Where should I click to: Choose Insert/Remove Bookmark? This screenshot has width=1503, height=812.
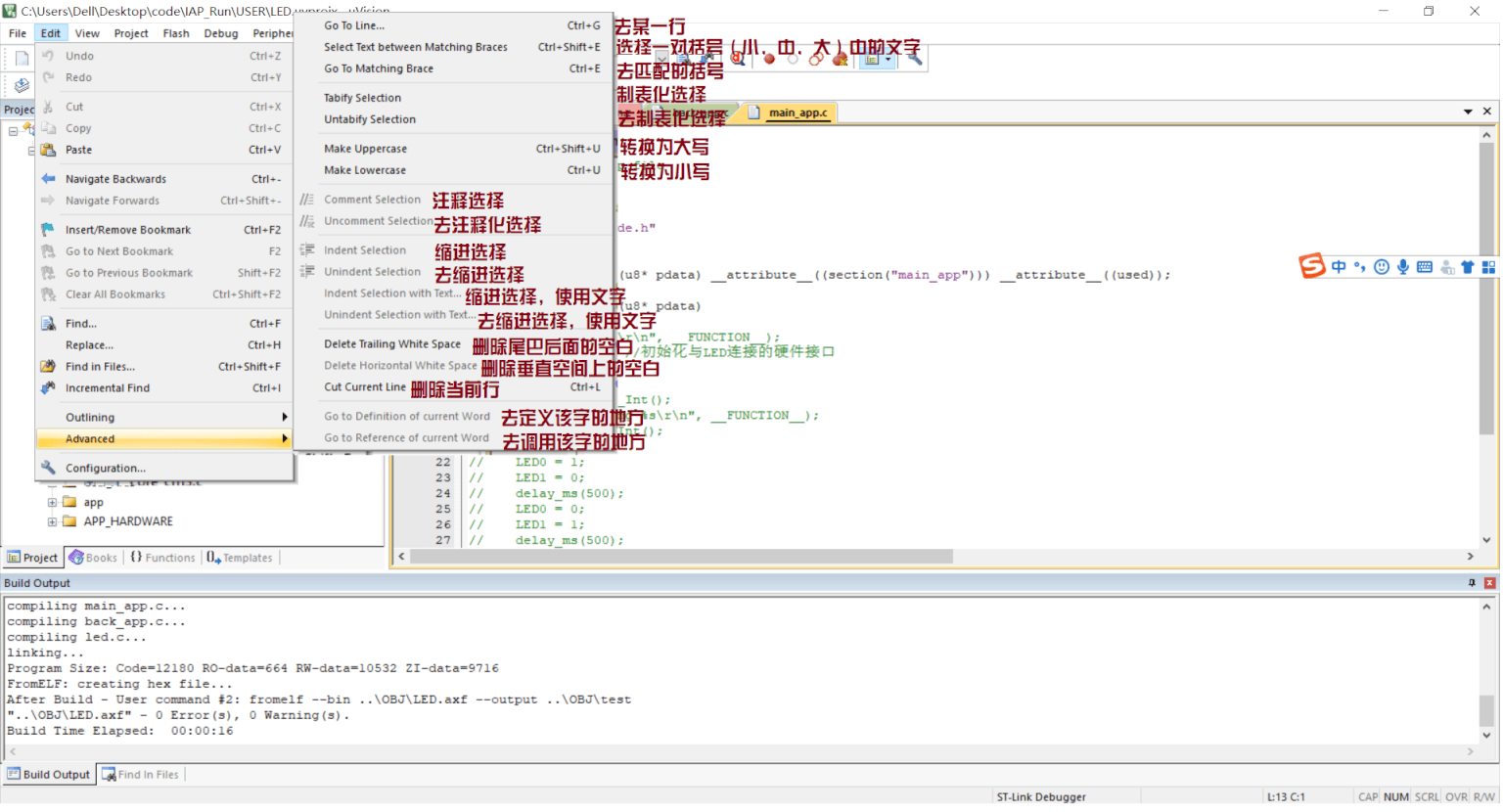pyautogui.click(x=164, y=230)
